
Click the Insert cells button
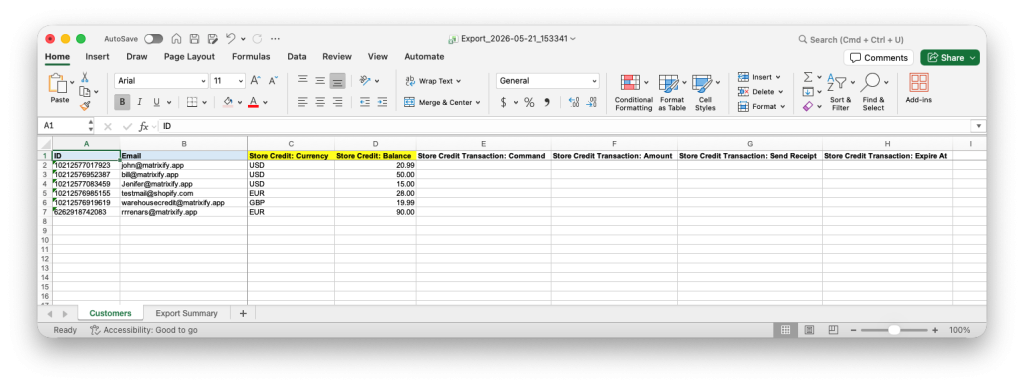click(x=758, y=77)
